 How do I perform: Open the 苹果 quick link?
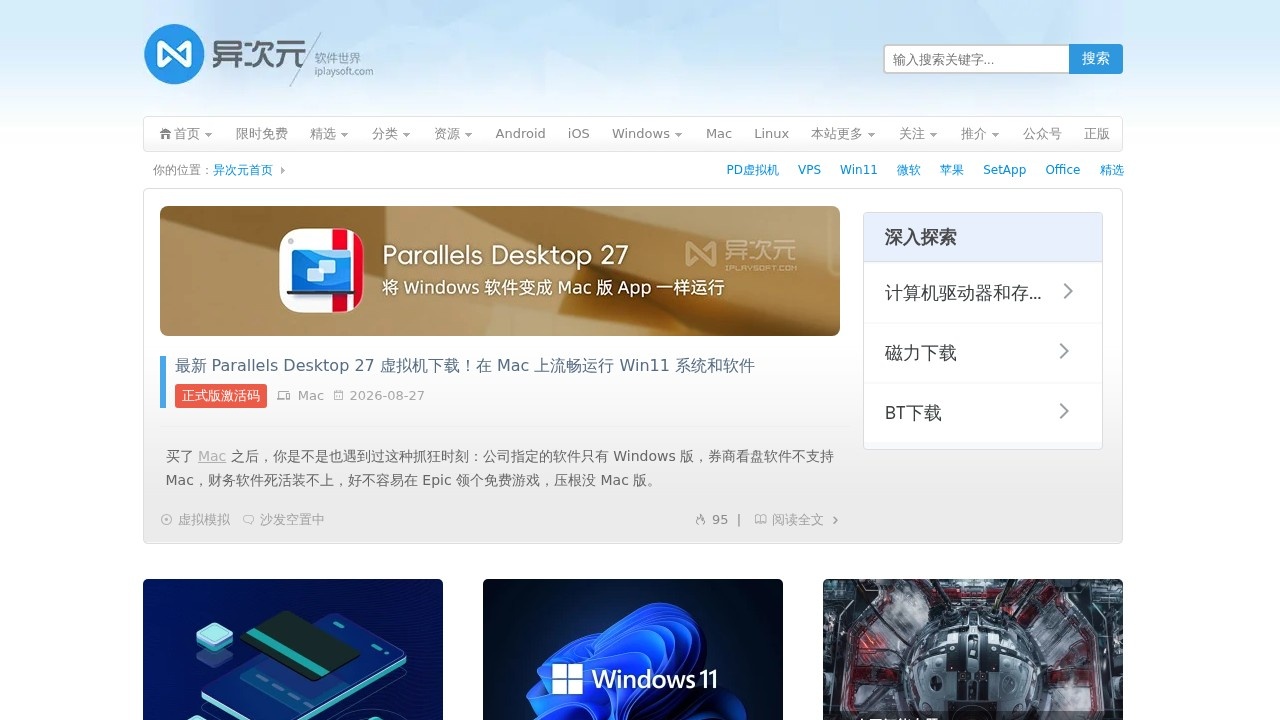pyautogui.click(x=952, y=170)
